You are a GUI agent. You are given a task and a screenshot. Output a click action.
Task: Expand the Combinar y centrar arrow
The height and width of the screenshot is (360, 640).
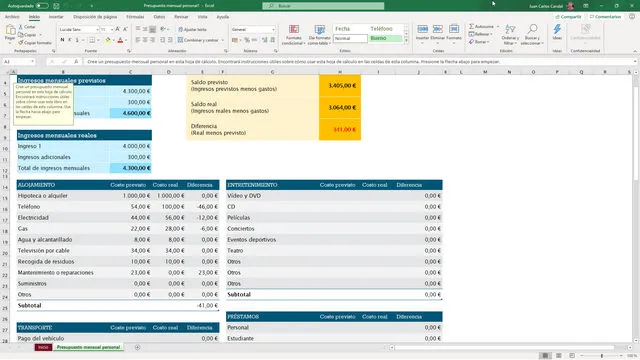tap(223, 40)
